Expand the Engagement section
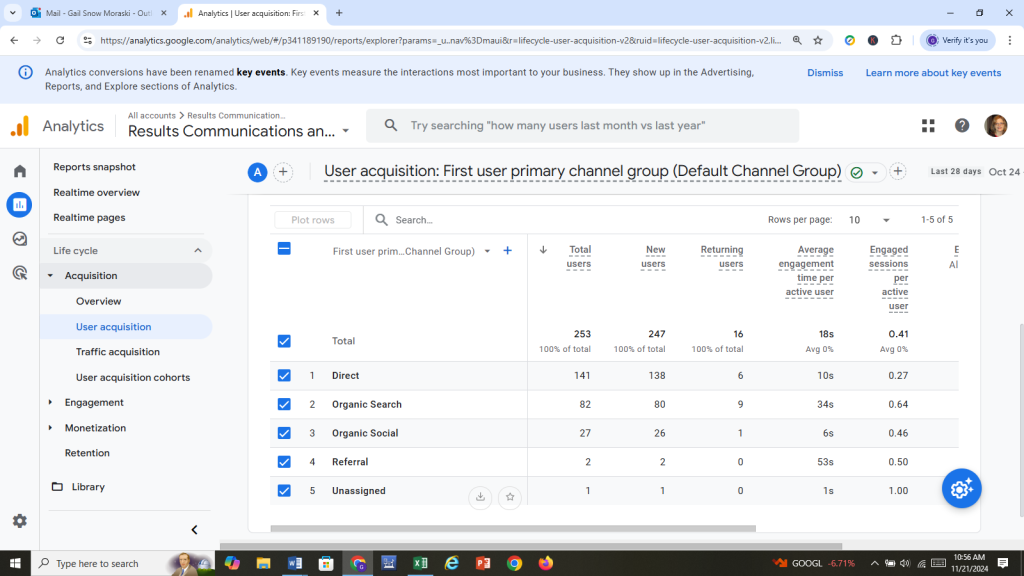 coord(50,402)
